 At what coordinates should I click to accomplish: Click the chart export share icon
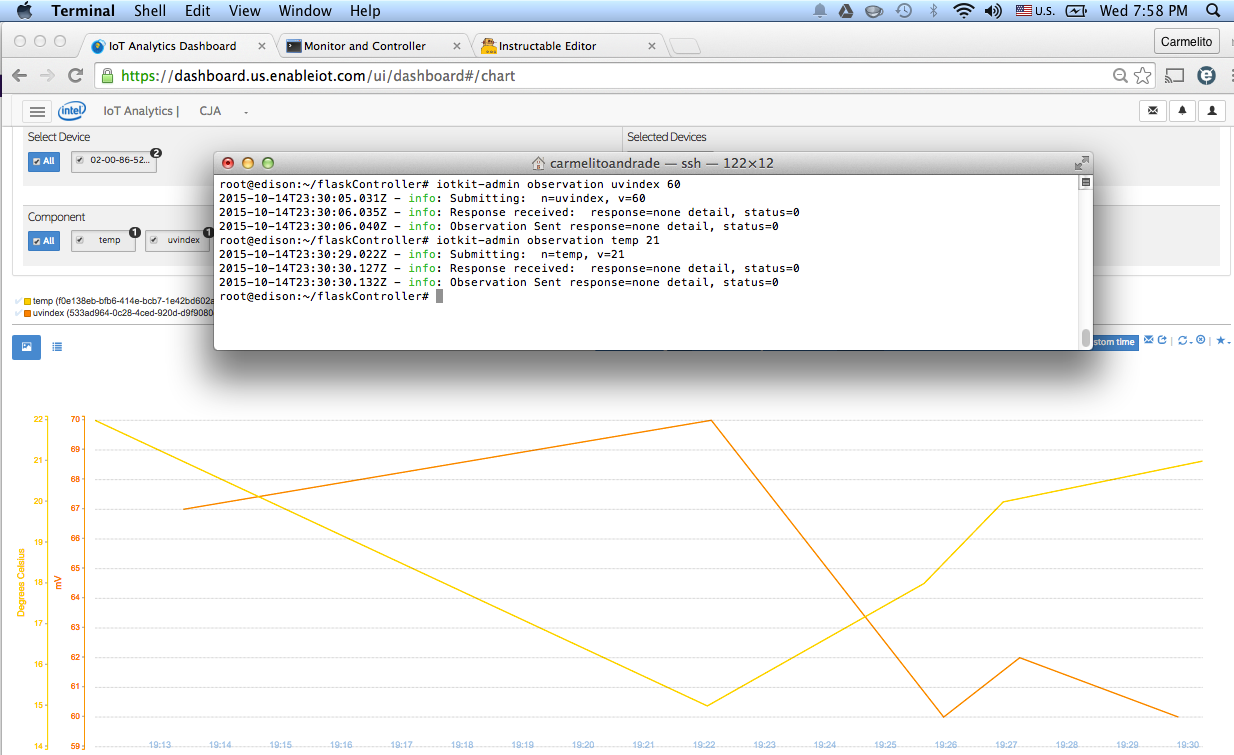pyautogui.click(x=1162, y=340)
